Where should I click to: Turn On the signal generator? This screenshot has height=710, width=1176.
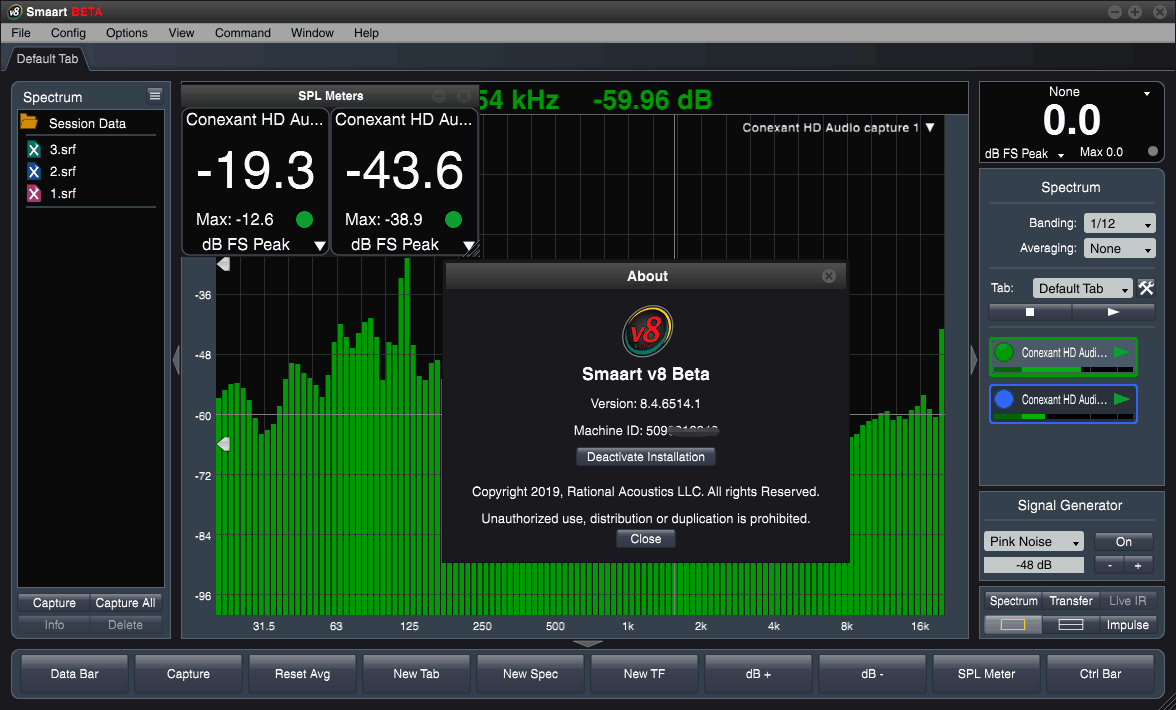click(1123, 540)
